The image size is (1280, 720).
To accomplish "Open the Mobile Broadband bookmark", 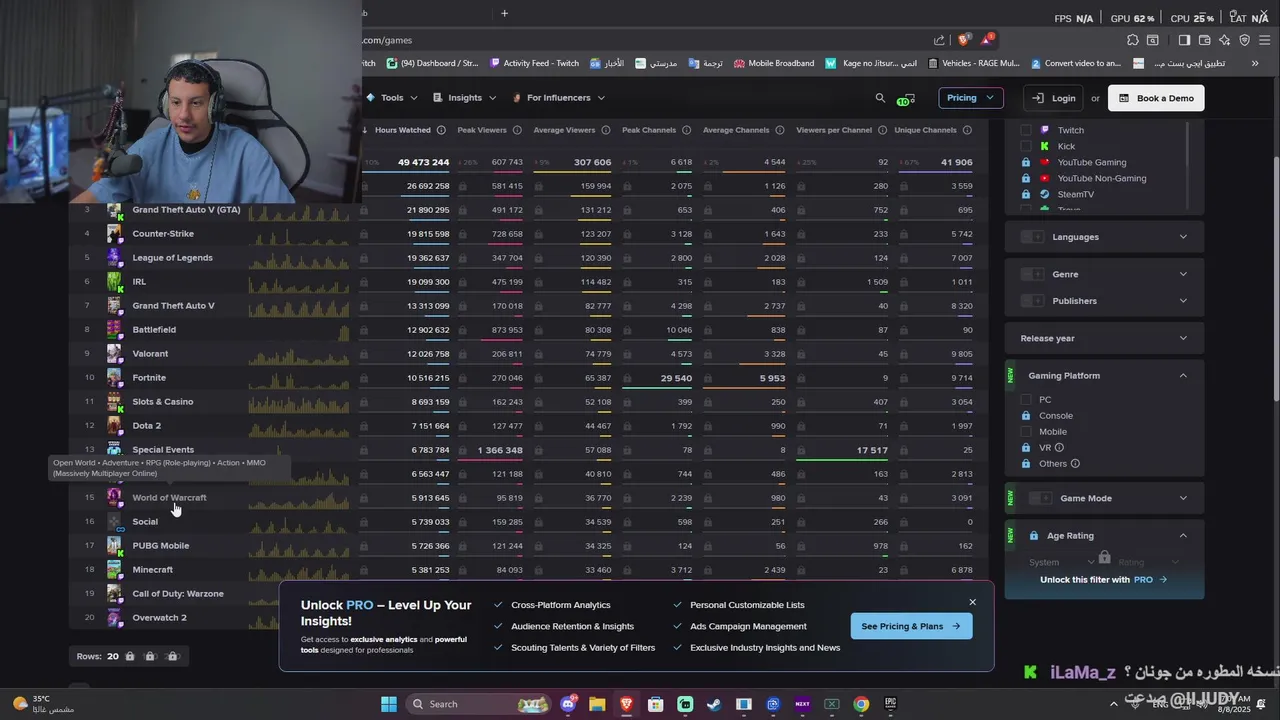I will point(774,63).
